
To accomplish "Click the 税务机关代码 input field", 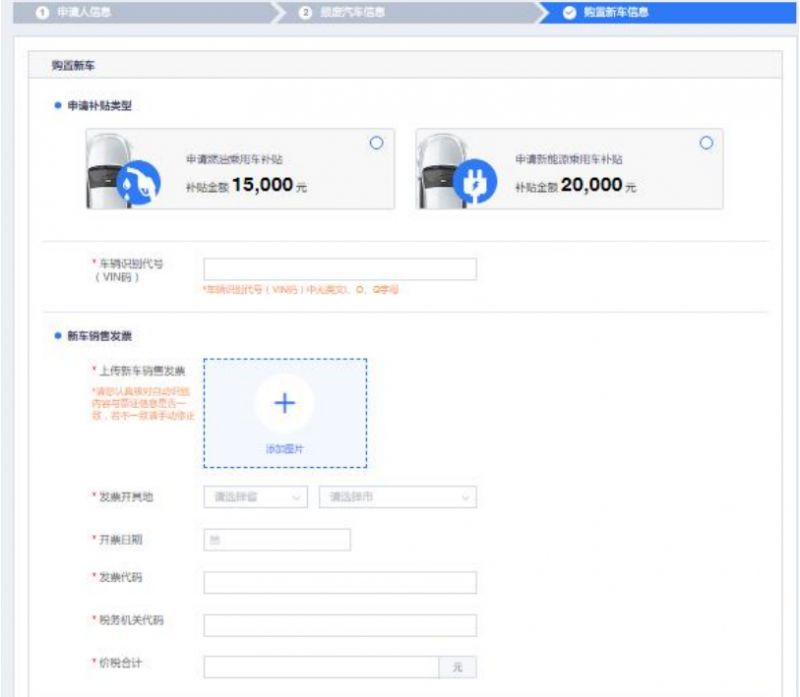I will click(x=340, y=625).
